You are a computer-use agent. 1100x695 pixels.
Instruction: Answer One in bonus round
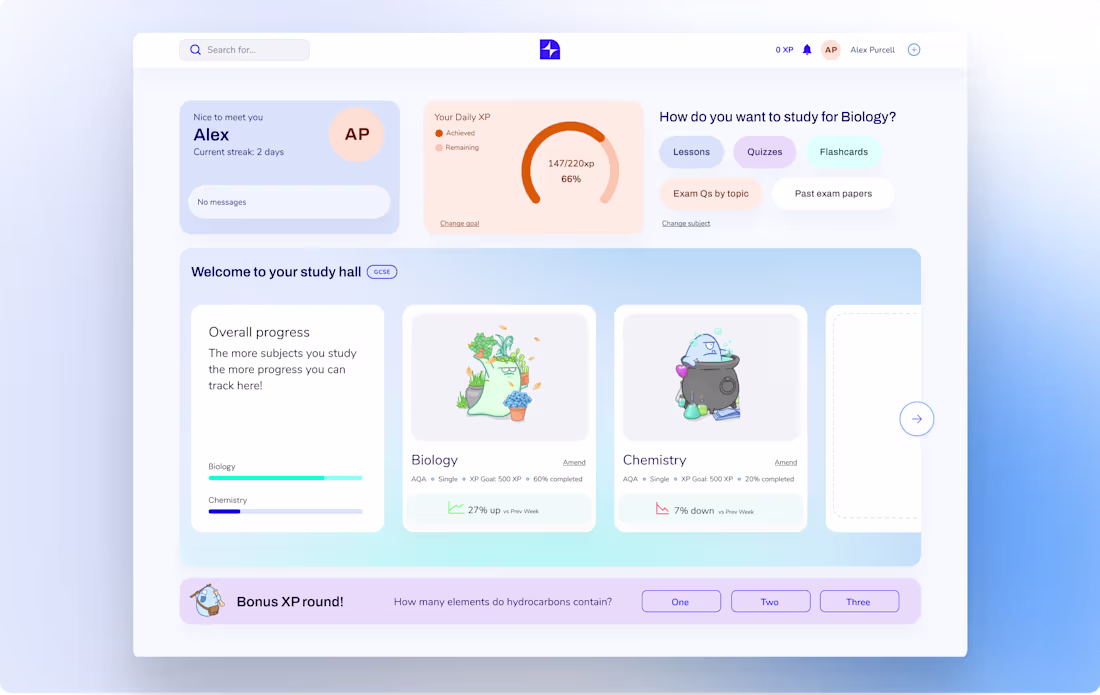tap(680, 602)
